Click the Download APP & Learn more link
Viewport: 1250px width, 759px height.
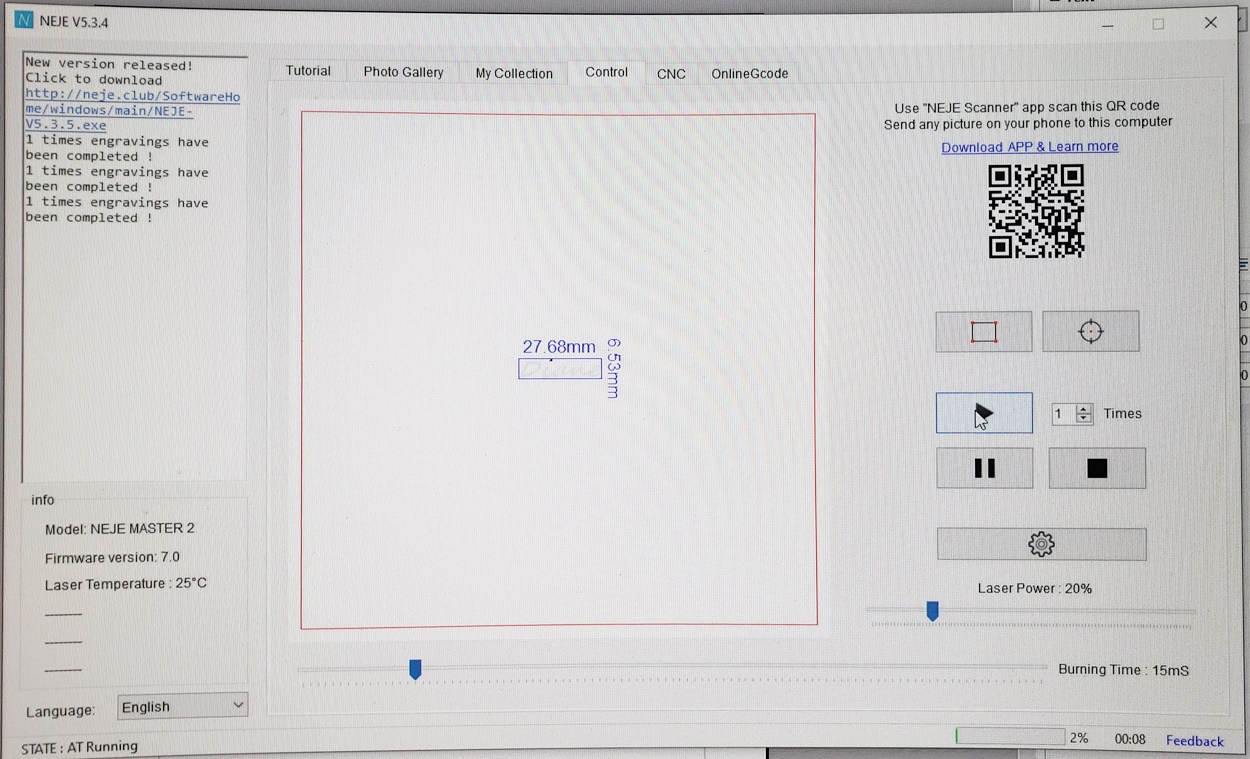(1030, 147)
